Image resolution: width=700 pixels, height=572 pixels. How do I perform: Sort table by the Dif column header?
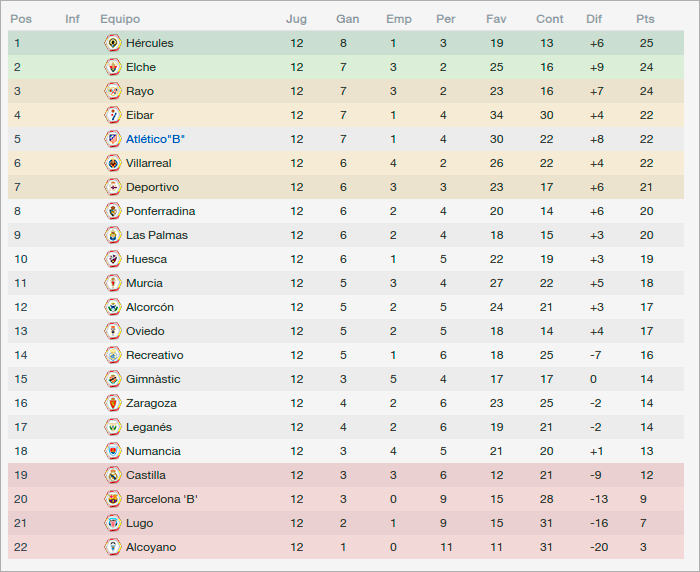coord(594,19)
